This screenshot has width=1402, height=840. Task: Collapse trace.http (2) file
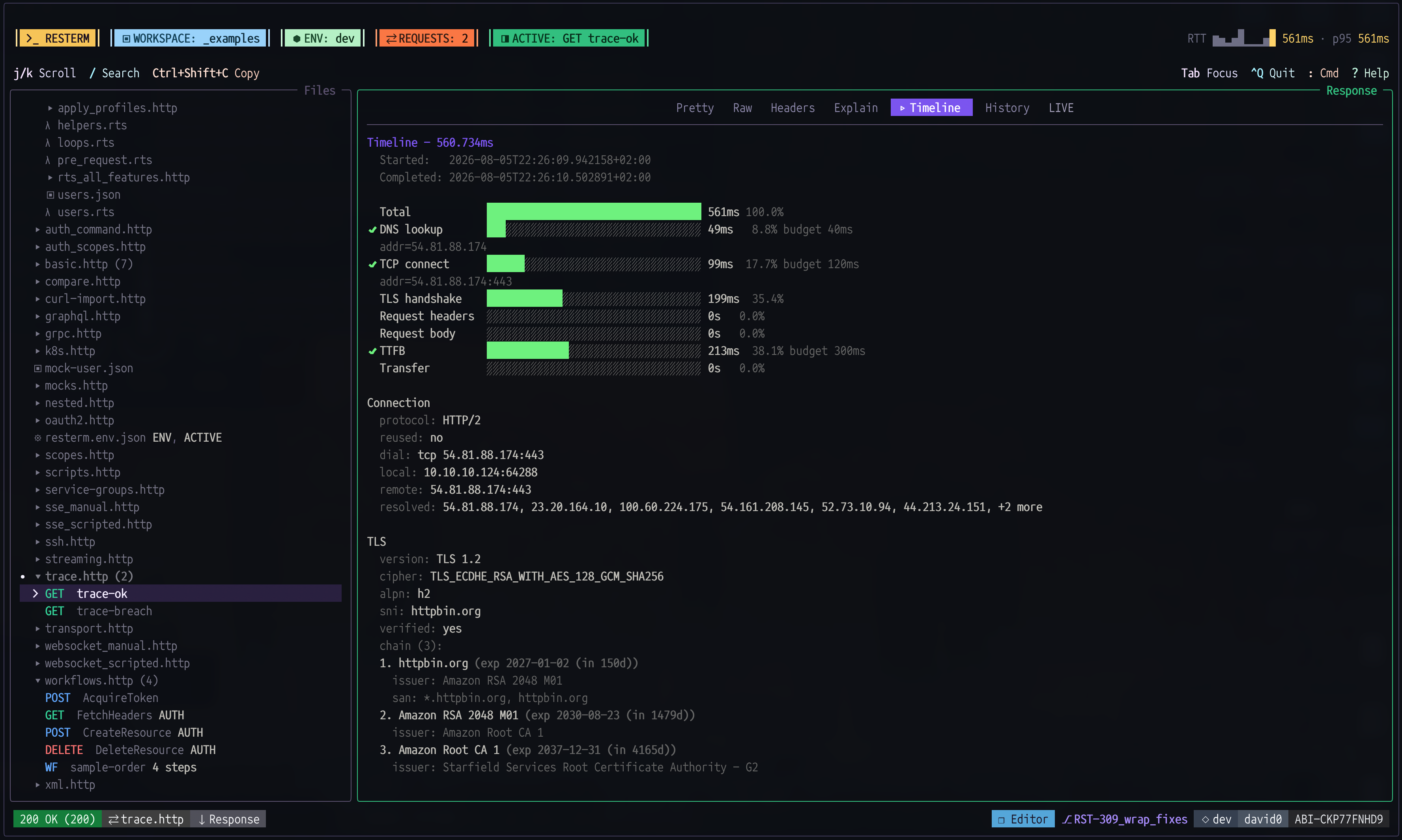click(x=37, y=576)
